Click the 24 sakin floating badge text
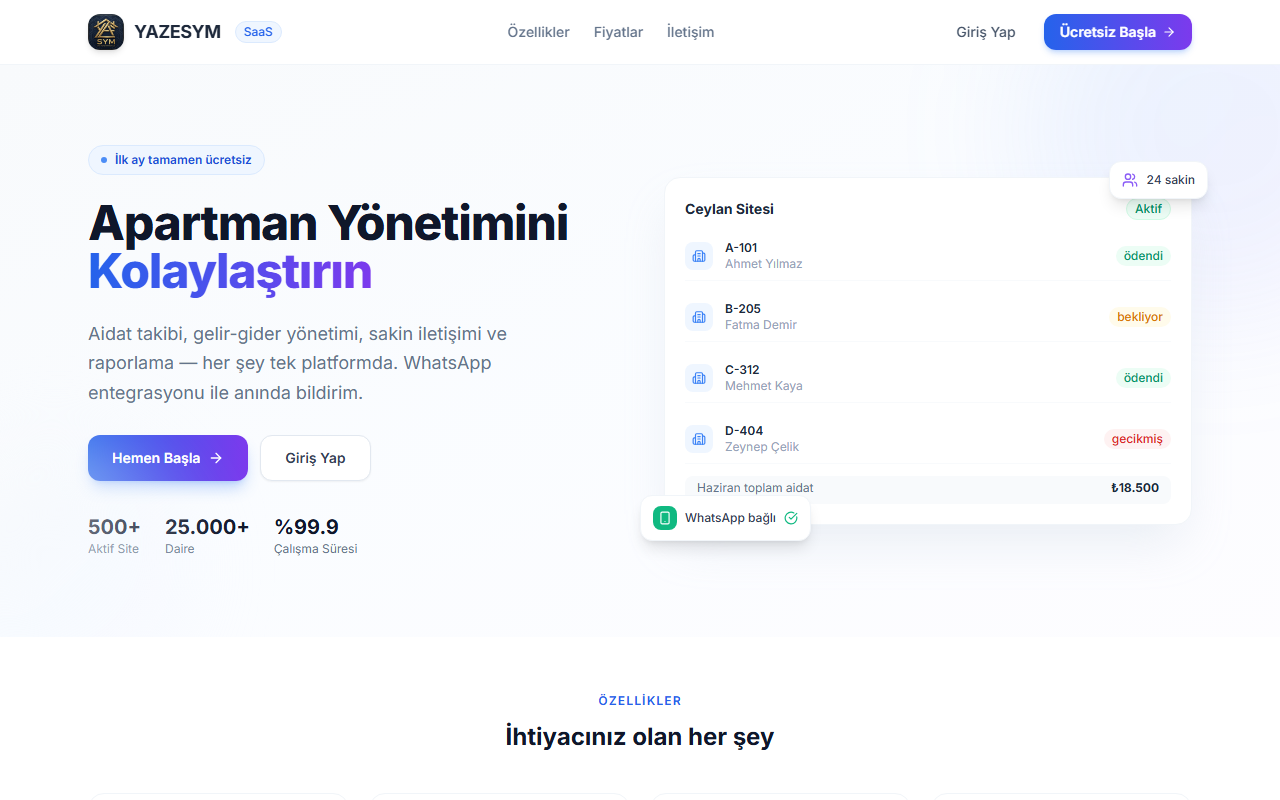 [x=1170, y=180]
